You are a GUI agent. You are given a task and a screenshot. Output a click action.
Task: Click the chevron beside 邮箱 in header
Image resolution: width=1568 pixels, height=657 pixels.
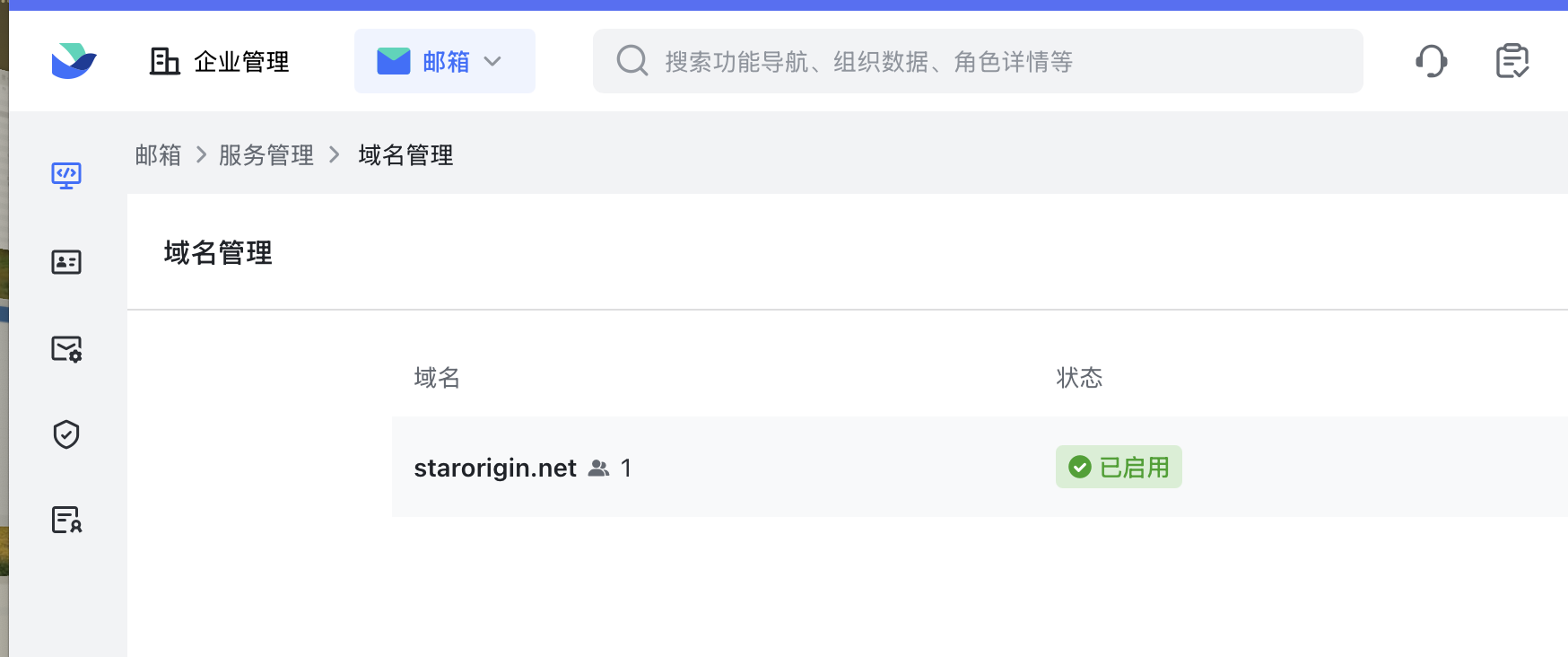492,61
